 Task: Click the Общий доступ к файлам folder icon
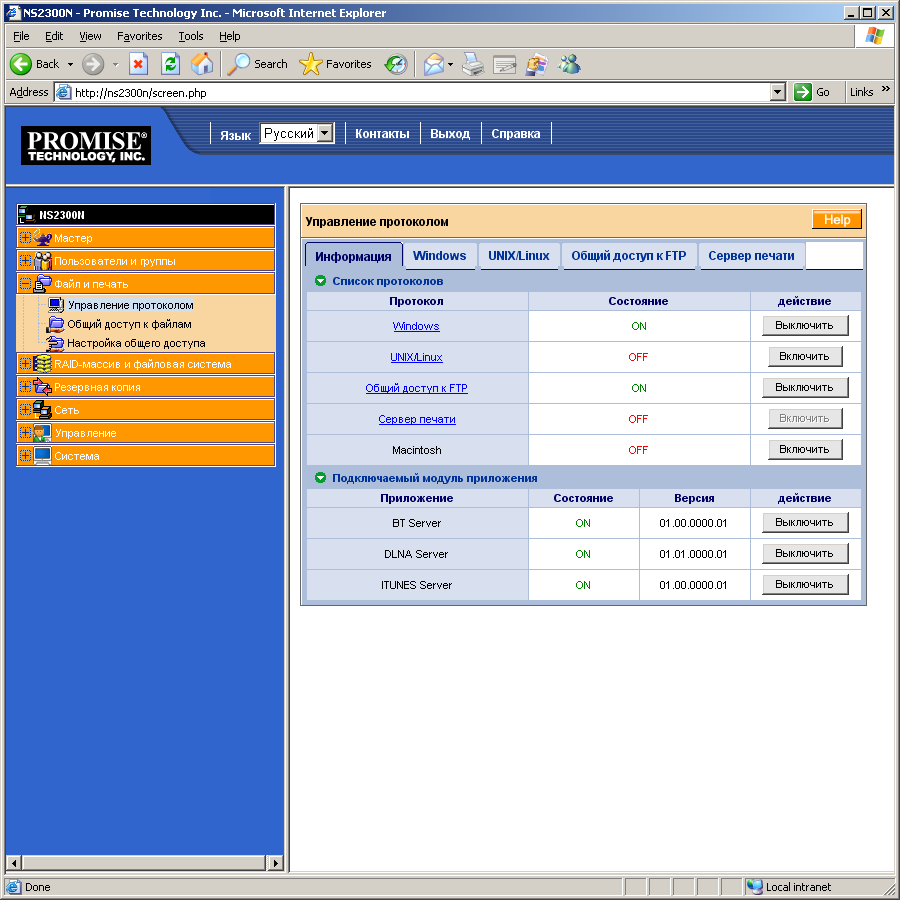[56, 324]
